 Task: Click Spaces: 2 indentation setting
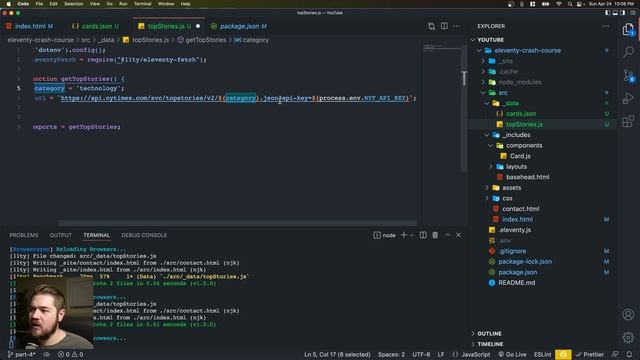391,354
